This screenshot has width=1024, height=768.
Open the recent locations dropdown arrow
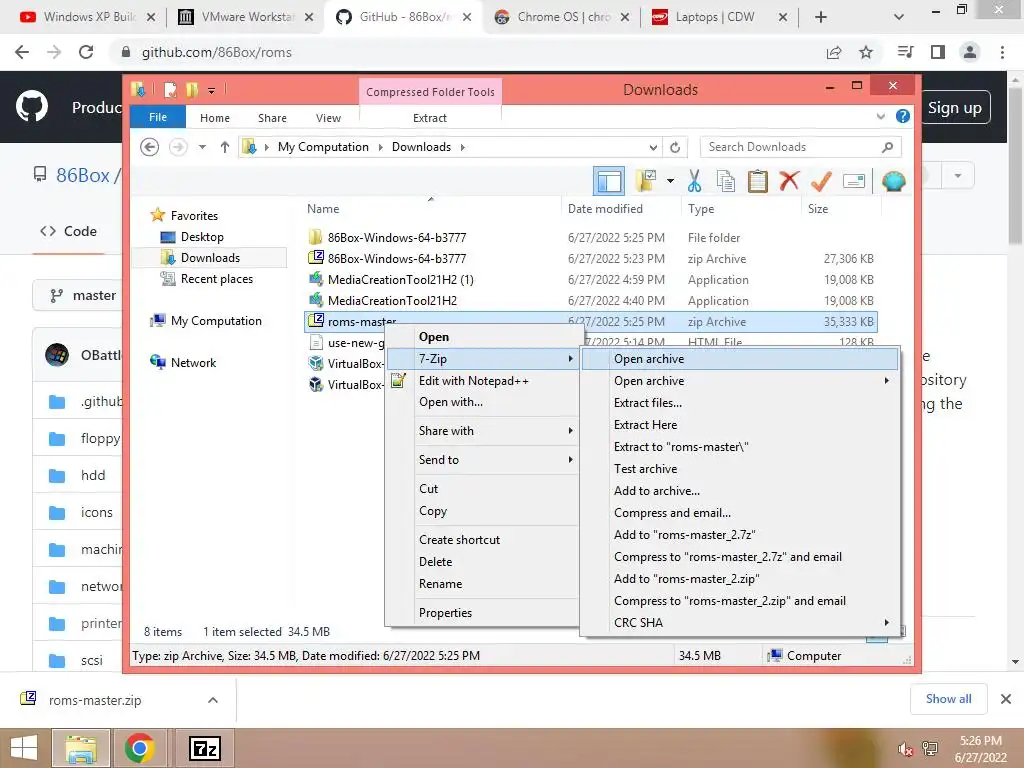pyautogui.click(x=202, y=147)
